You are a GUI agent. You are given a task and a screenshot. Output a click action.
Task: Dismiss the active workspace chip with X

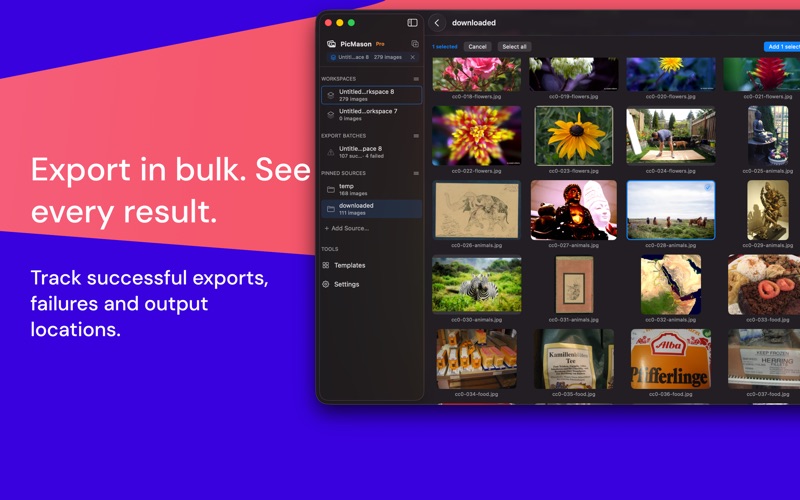point(413,57)
